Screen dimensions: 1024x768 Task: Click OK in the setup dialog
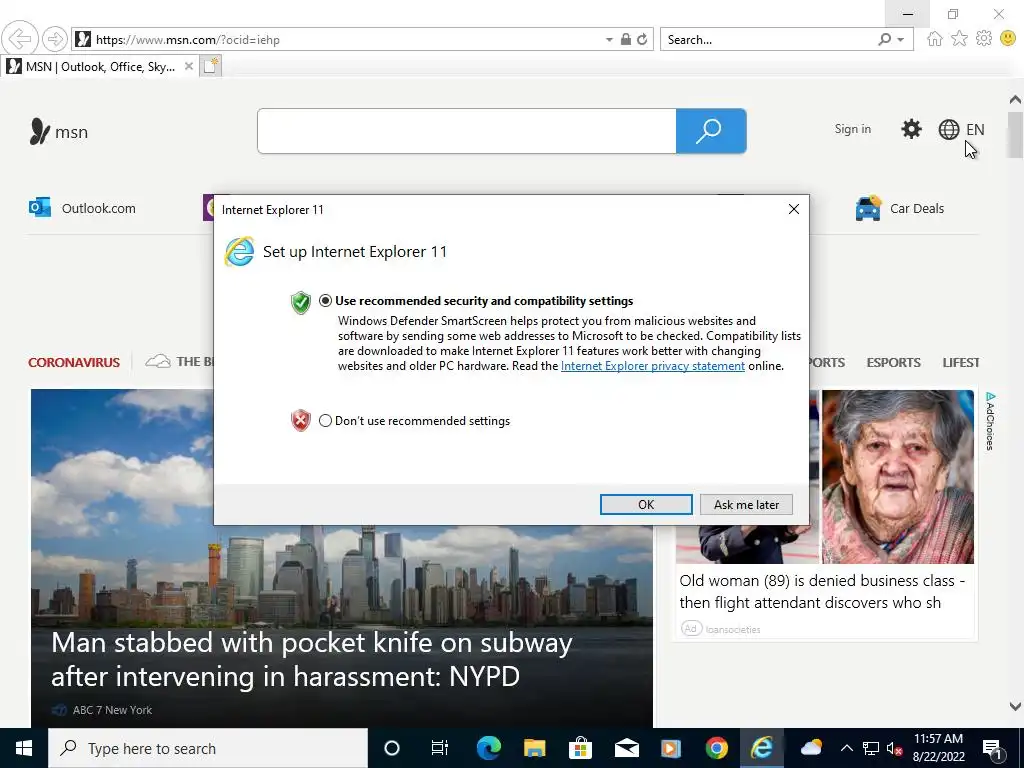coord(646,504)
